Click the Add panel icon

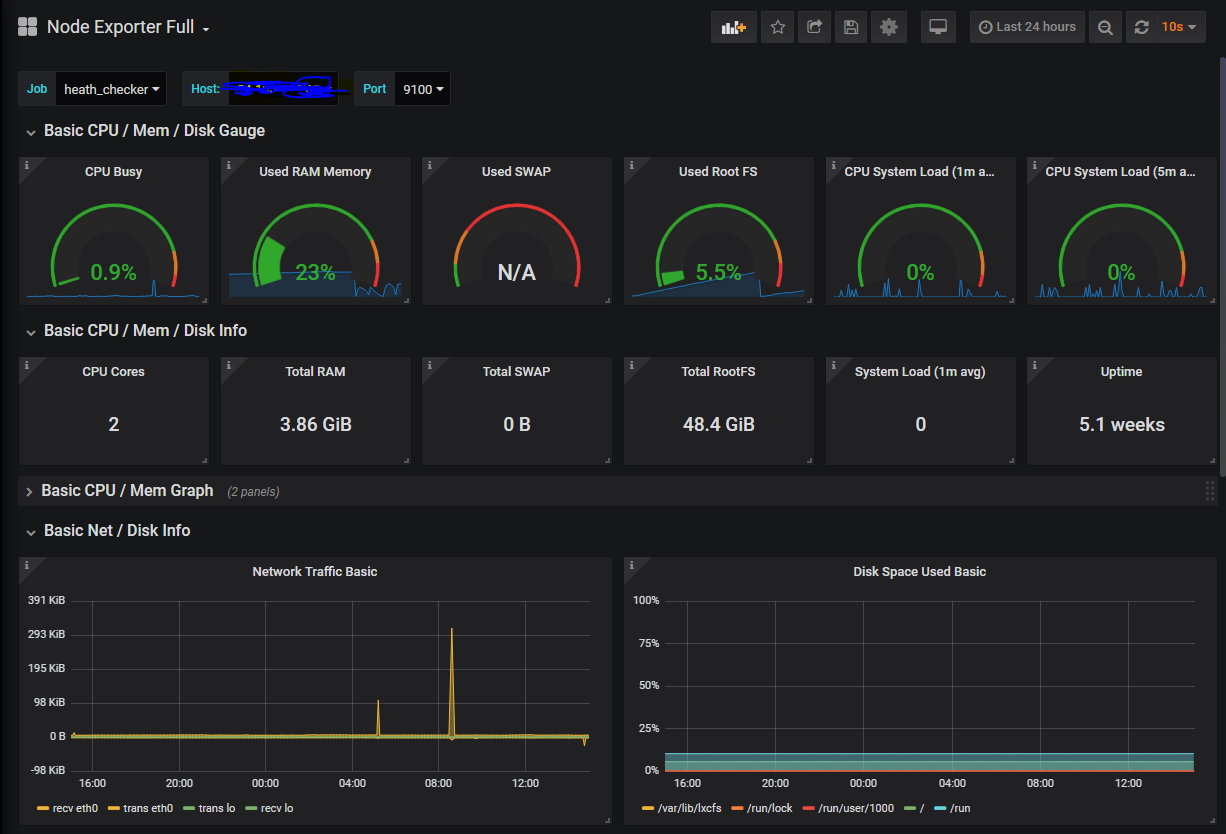734,27
